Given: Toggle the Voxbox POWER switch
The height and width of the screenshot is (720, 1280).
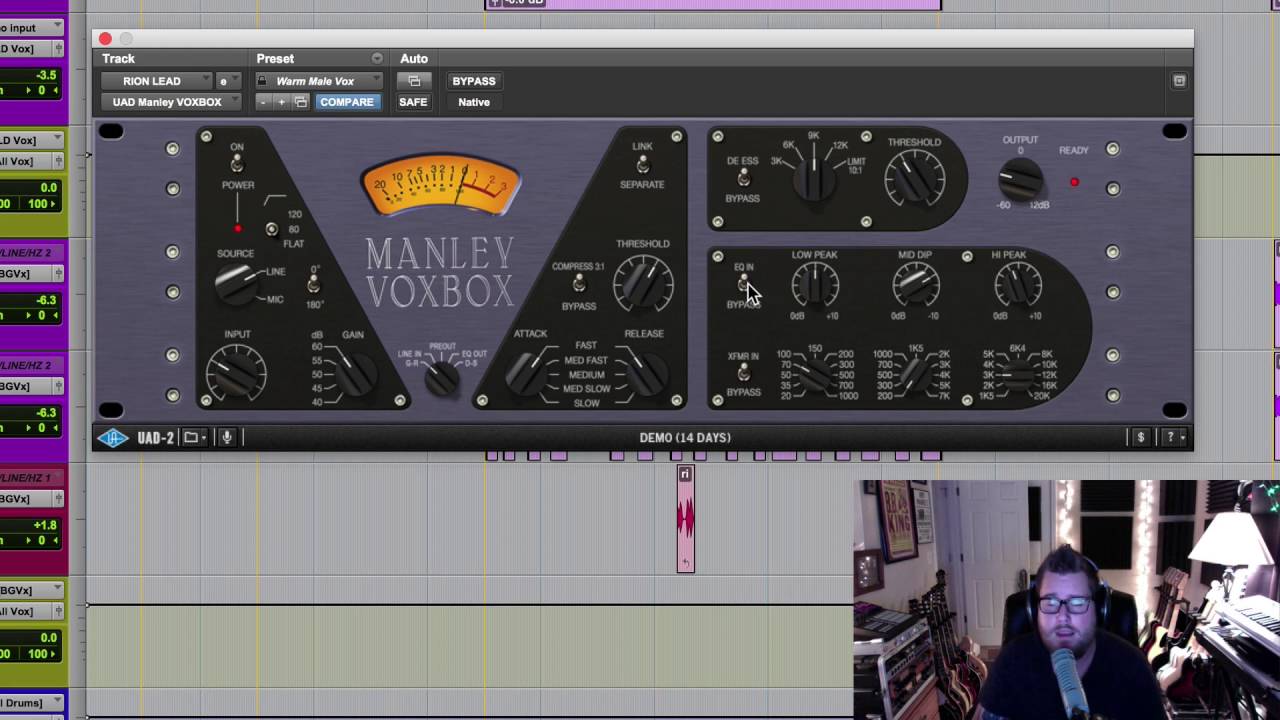Looking at the screenshot, I should (237, 165).
